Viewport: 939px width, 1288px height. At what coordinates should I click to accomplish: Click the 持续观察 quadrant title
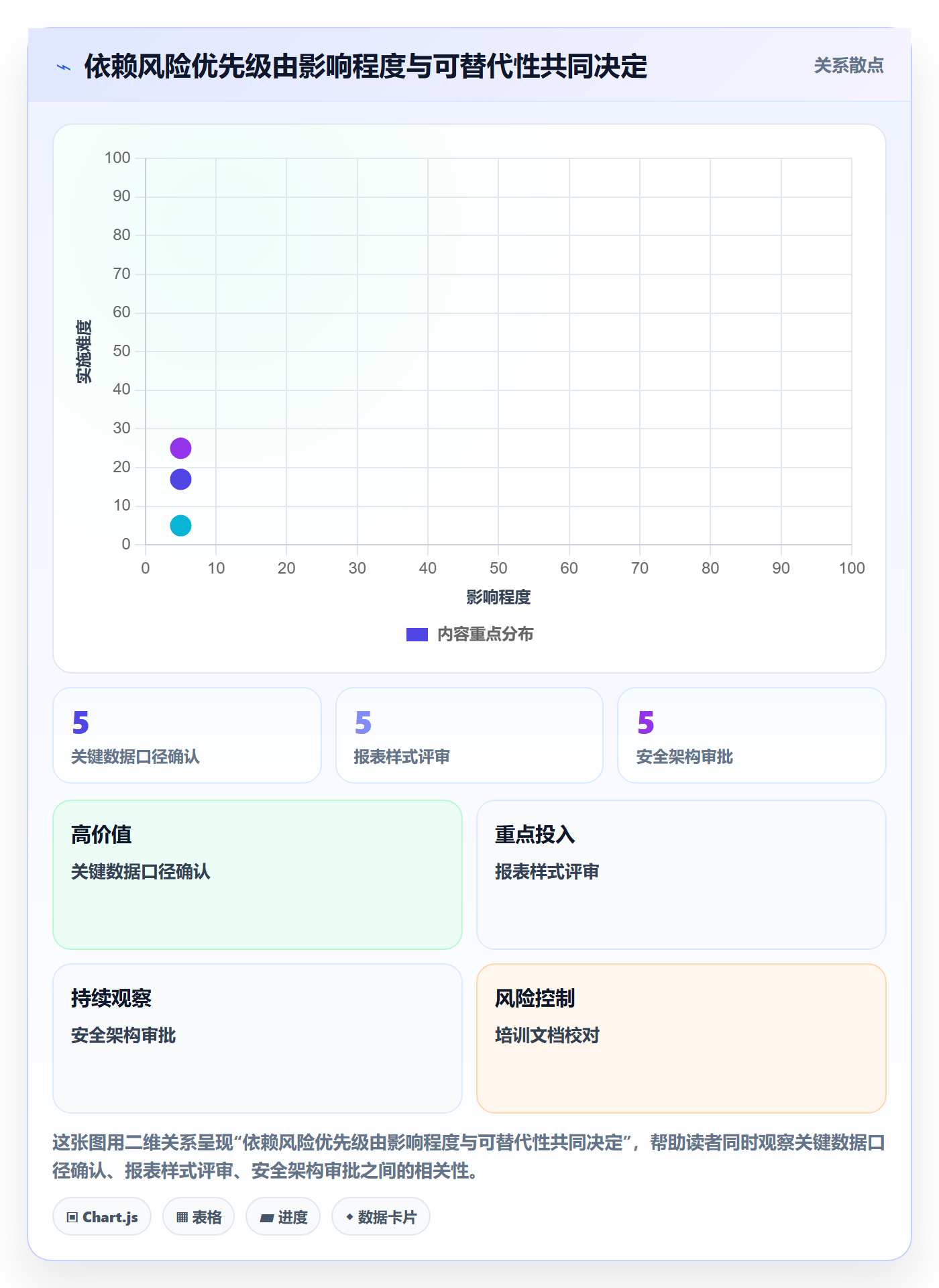[x=111, y=998]
